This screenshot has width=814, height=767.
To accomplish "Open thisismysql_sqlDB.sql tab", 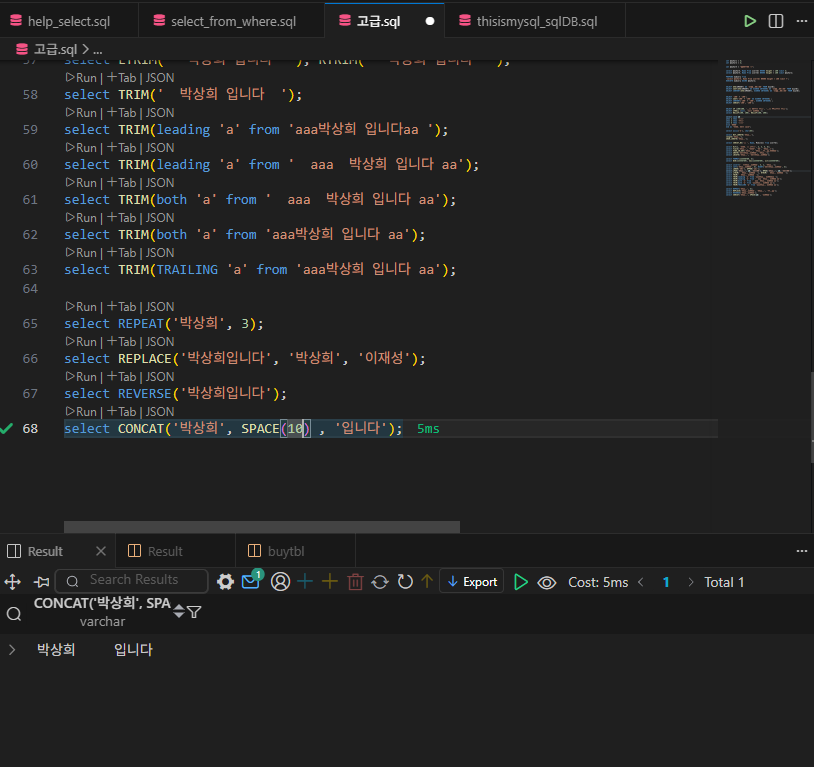I will point(536,21).
